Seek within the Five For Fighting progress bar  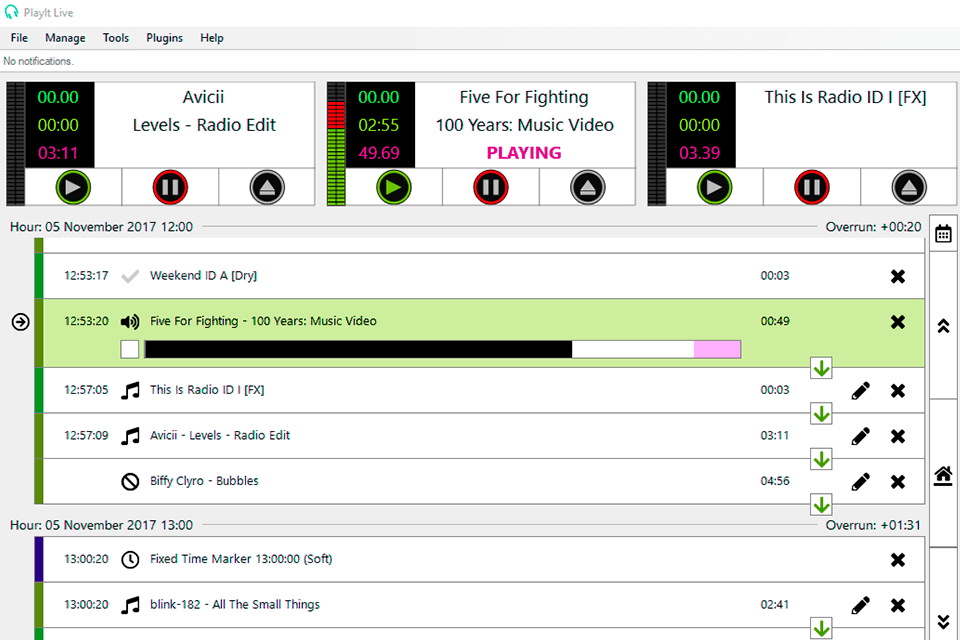[x=443, y=349]
